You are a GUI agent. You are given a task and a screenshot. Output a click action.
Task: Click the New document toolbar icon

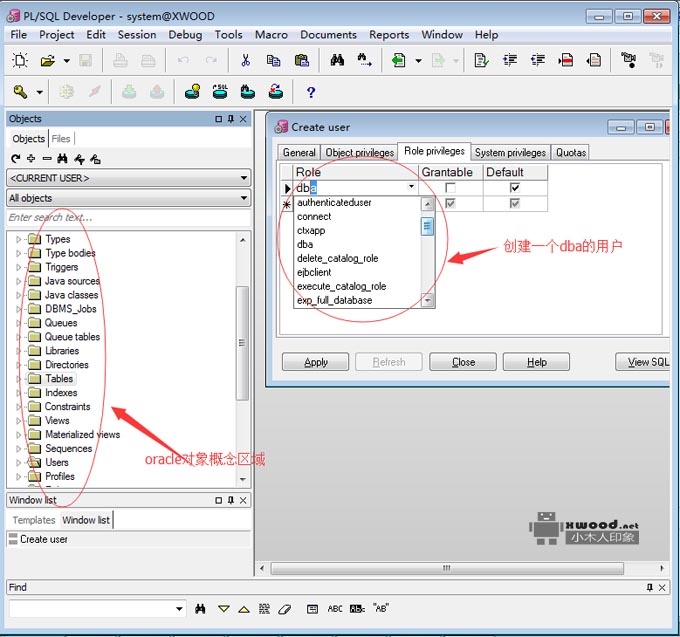(x=20, y=60)
